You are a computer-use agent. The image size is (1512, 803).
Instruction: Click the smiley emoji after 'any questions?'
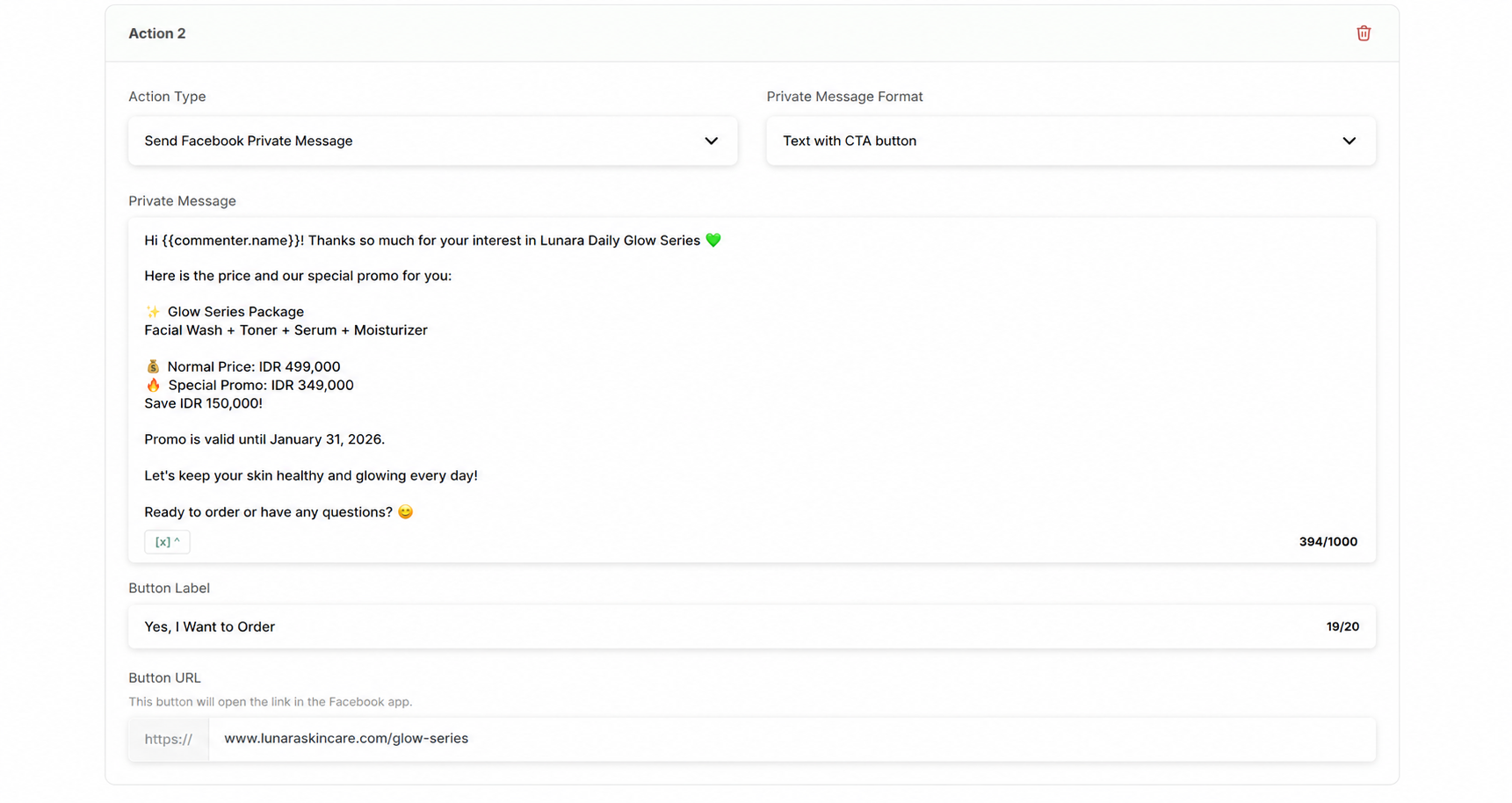405,511
